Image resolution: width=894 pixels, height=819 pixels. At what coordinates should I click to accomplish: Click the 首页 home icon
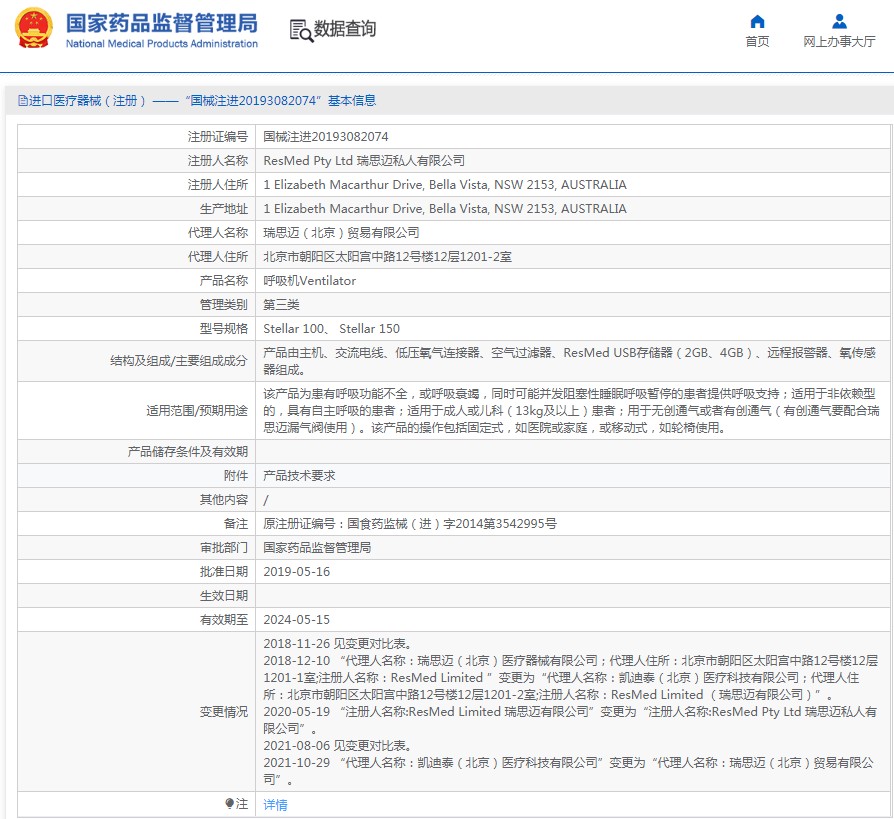pyautogui.click(x=757, y=22)
